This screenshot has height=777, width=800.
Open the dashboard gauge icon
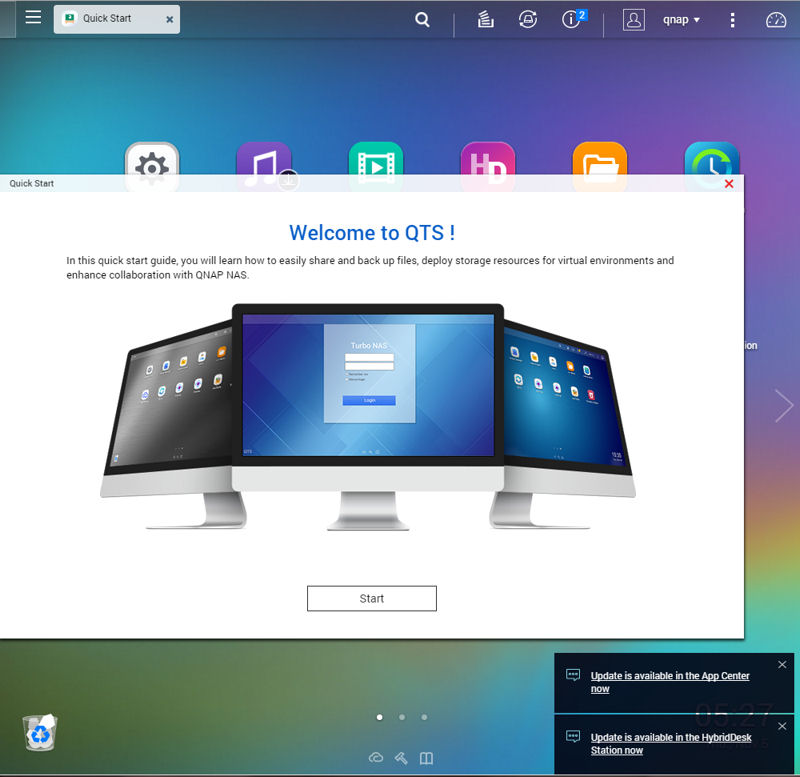(776, 20)
